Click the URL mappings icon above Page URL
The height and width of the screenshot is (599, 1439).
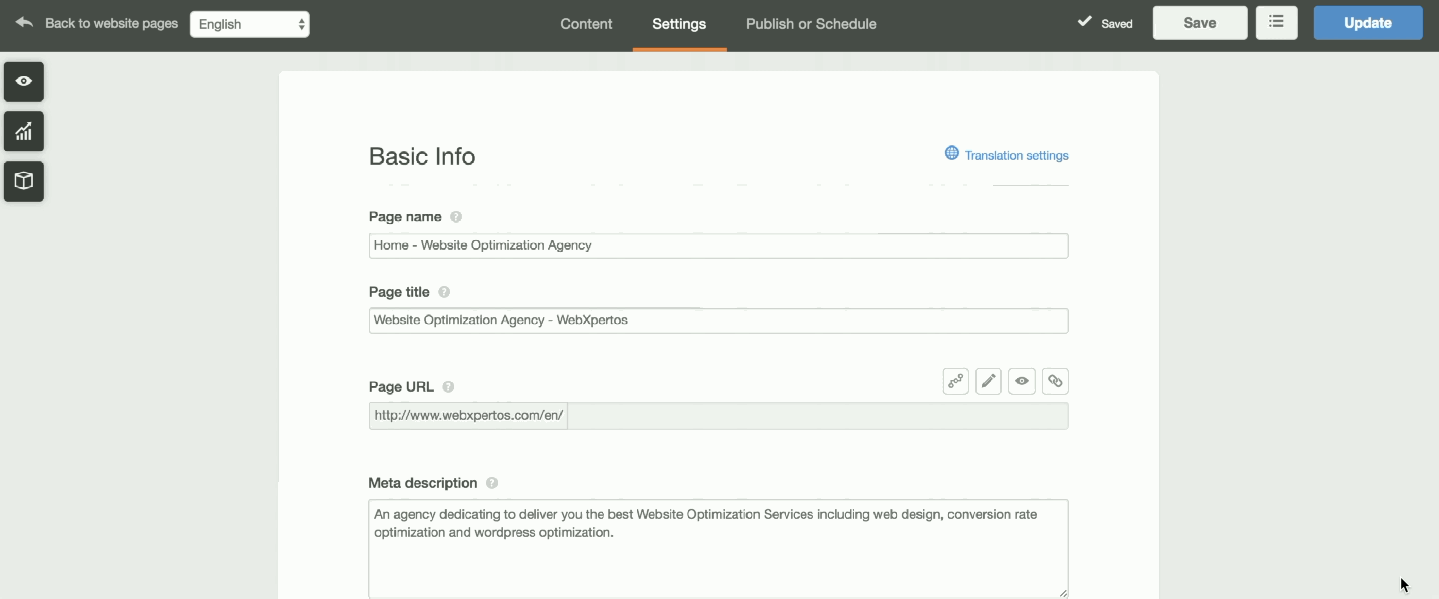pos(956,381)
